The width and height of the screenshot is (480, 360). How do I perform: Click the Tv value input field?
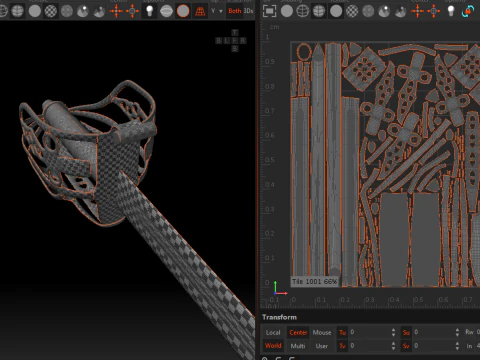tap(369, 346)
